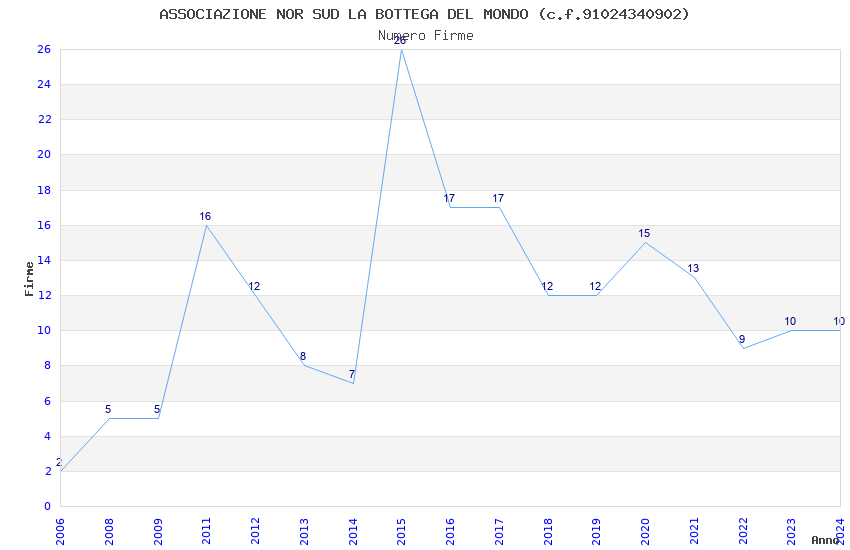Click the 'Firme' y-axis label

(x=29, y=279)
